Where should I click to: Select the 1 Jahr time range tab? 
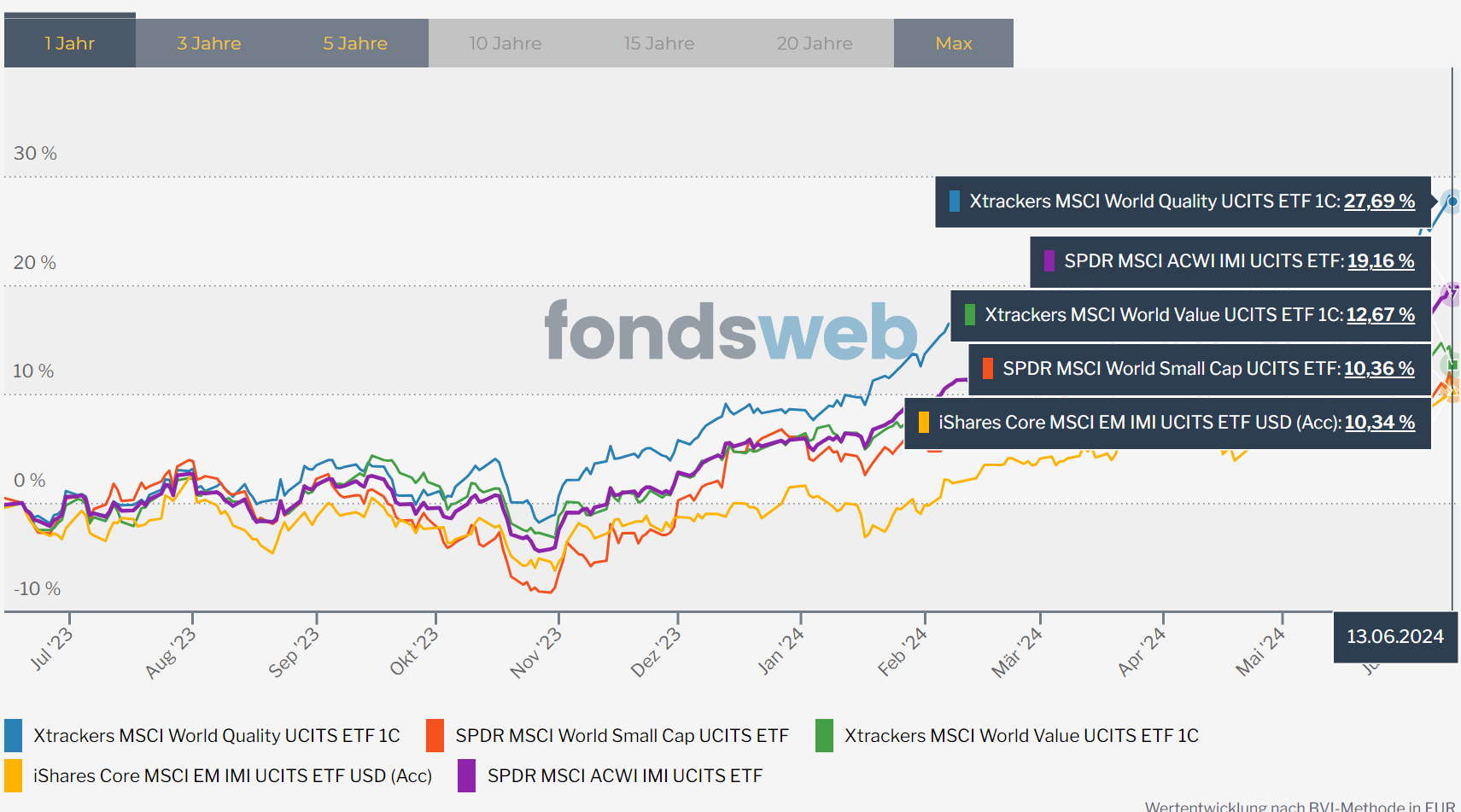point(70,43)
